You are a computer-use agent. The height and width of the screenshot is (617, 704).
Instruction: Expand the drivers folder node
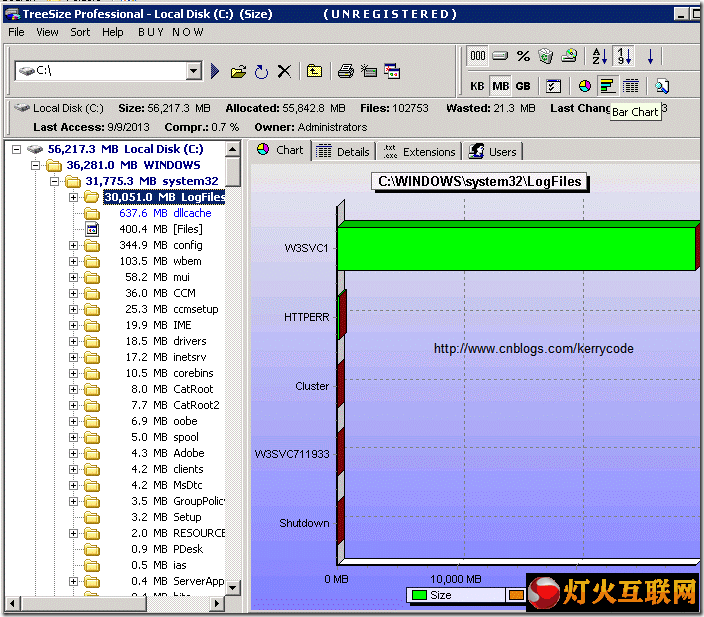[x=73, y=341]
